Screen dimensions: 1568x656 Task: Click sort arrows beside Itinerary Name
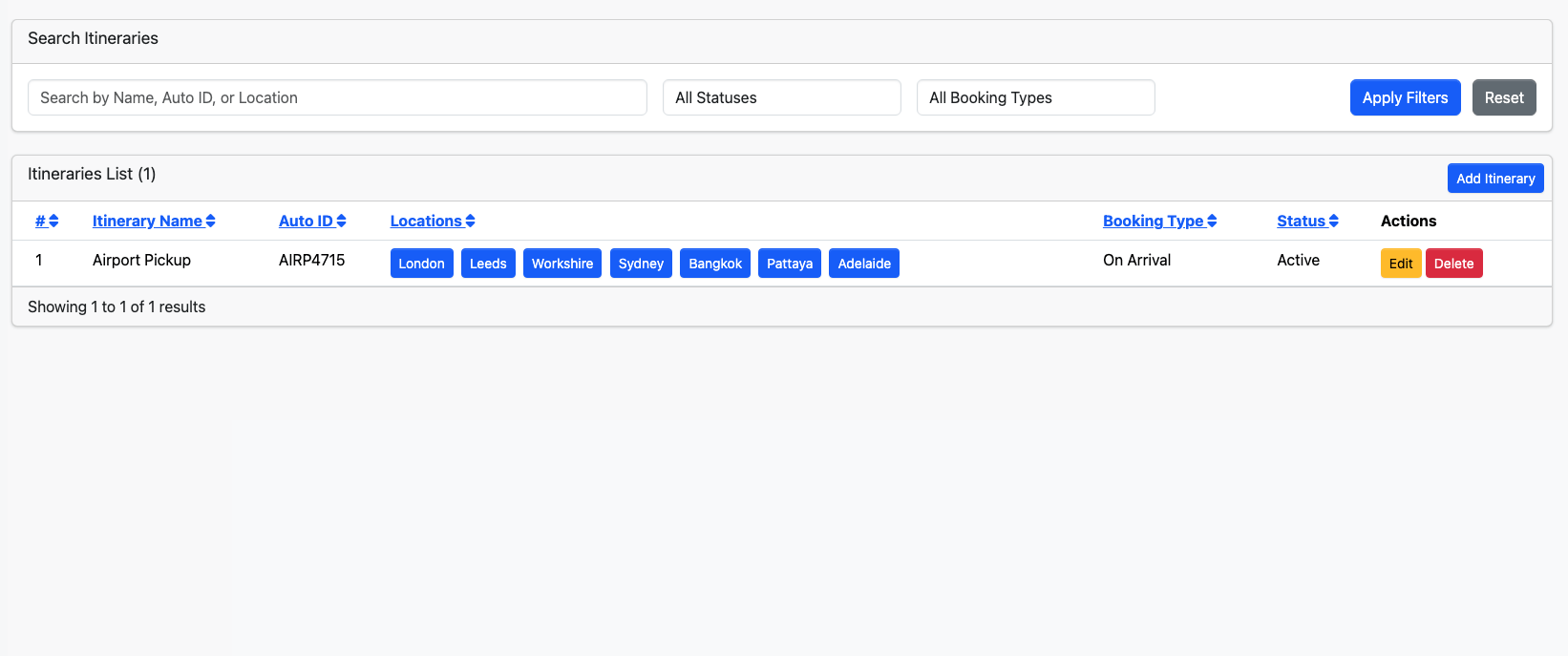(x=210, y=221)
